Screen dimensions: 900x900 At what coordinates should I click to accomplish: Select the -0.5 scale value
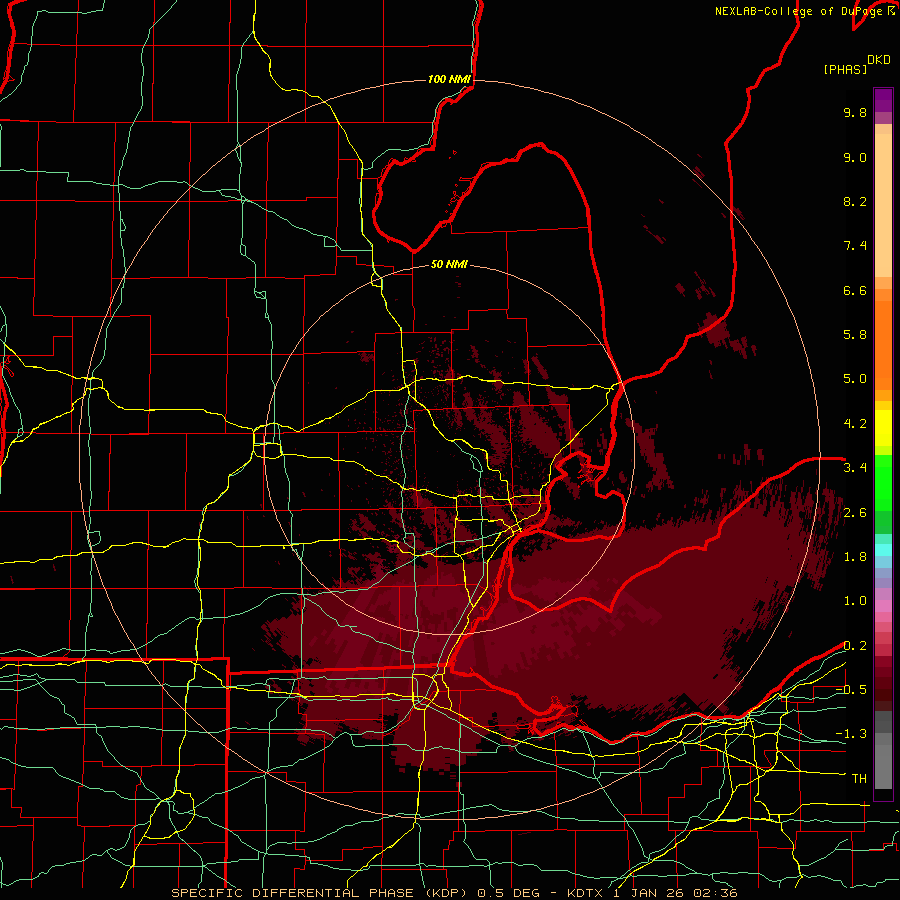pyautogui.click(x=851, y=690)
